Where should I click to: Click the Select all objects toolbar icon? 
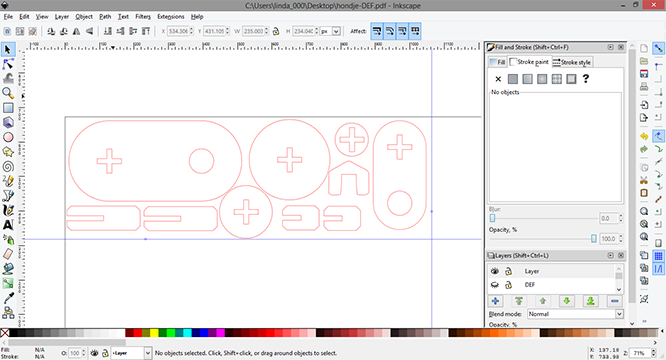(x=7, y=31)
